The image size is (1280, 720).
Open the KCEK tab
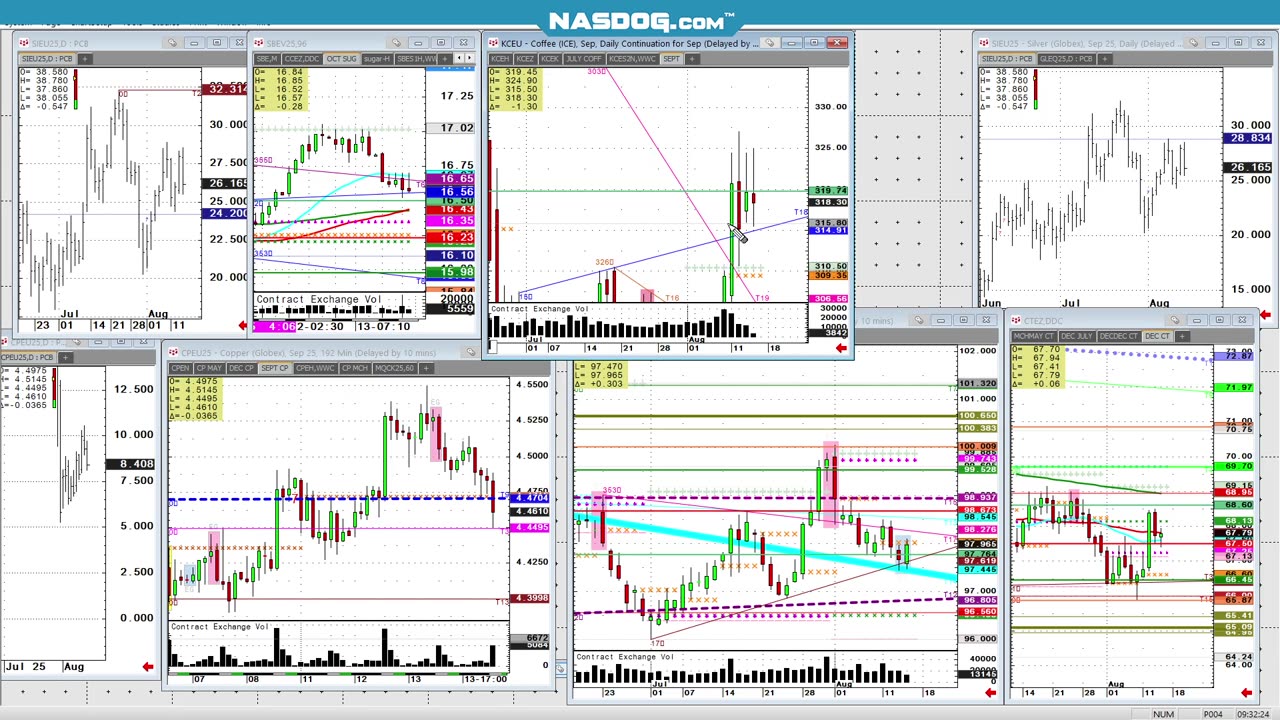(550, 58)
